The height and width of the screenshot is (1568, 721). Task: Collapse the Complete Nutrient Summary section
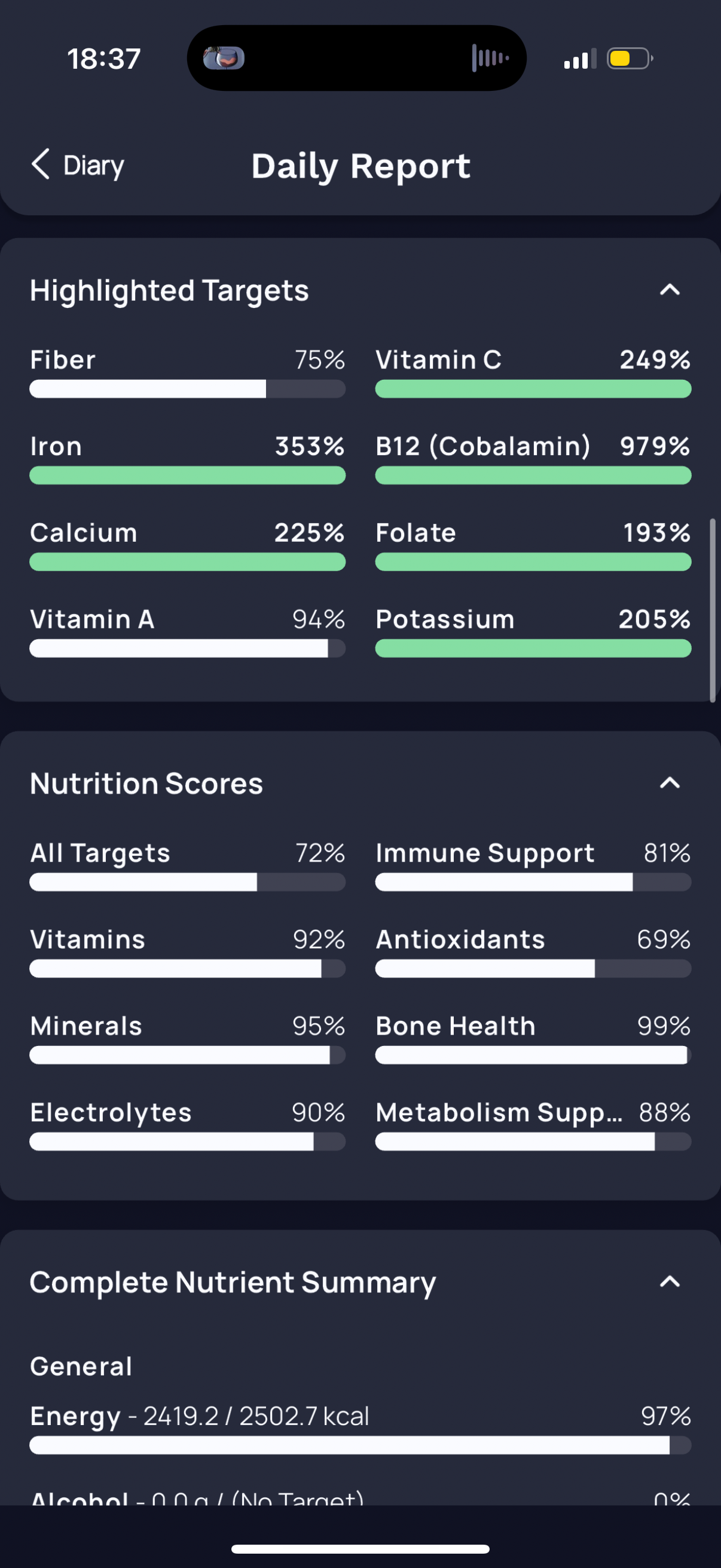(x=670, y=1282)
